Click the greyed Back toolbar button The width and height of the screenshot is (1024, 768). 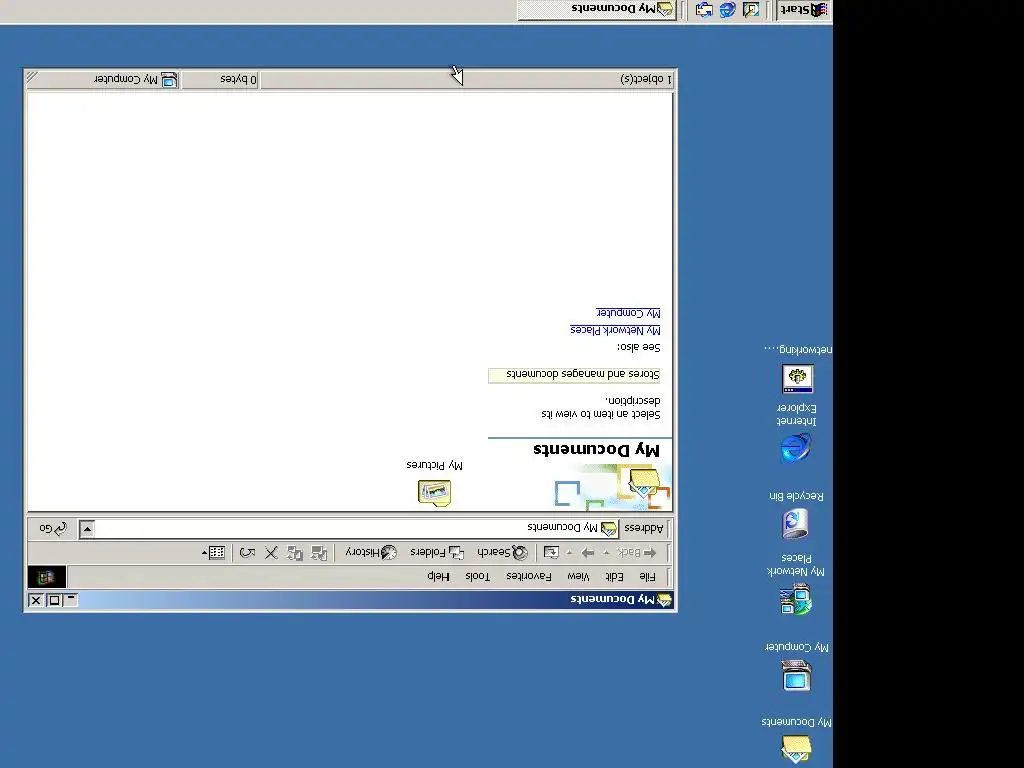click(x=637, y=552)
